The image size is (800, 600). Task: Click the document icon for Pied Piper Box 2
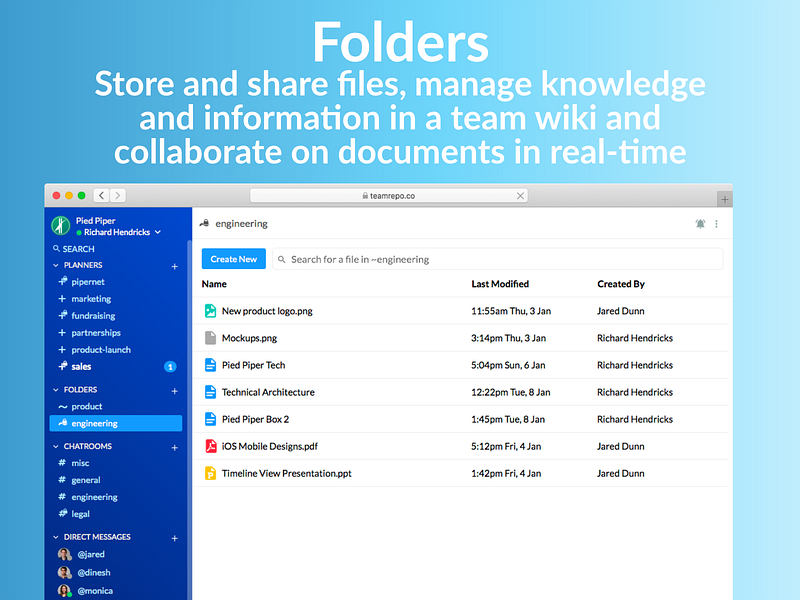click(210, 419)
